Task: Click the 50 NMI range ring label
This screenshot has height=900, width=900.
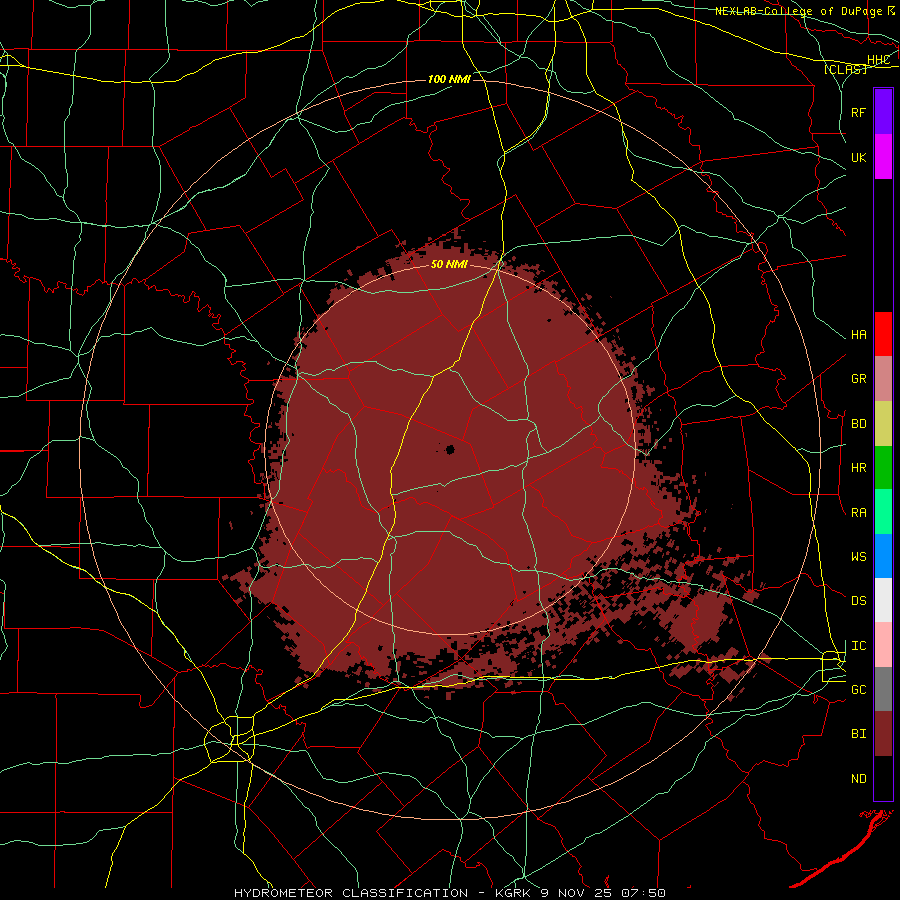Action: pos(449,264)
